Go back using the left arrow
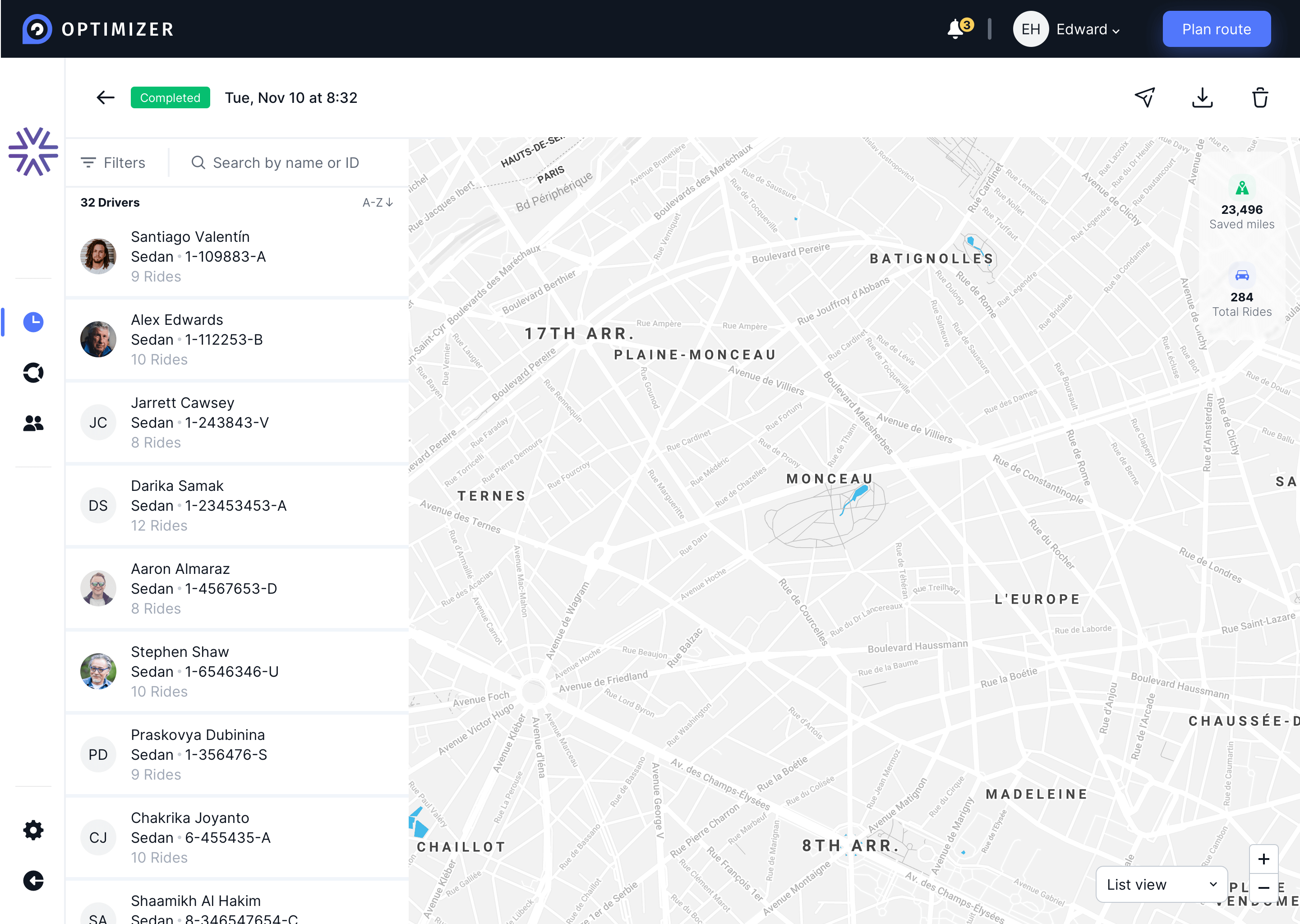Screen dimensions: 1300x924 tap(105, 97)
